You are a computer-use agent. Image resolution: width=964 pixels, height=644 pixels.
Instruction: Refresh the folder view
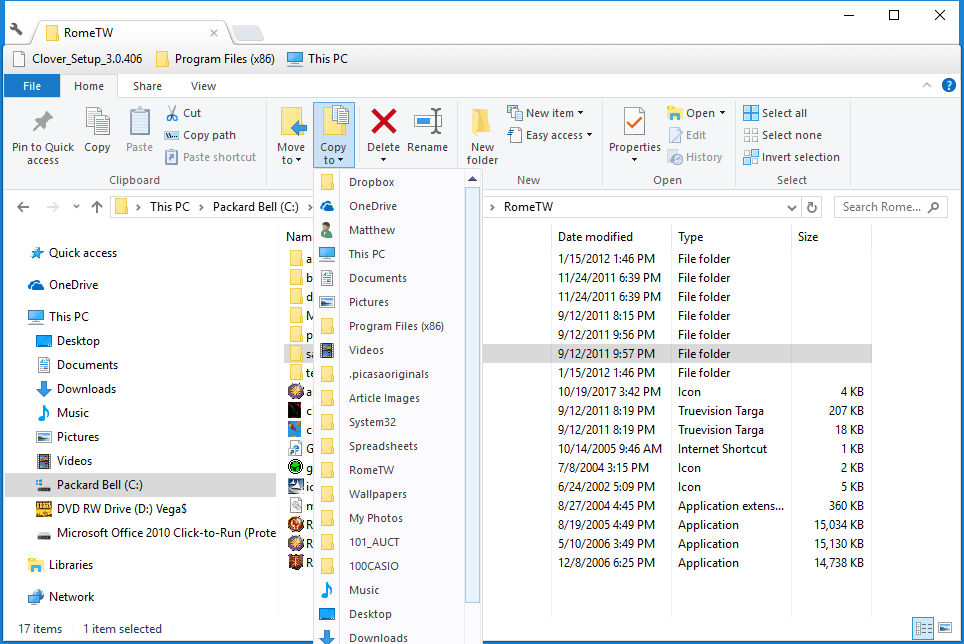pos(812,208)
